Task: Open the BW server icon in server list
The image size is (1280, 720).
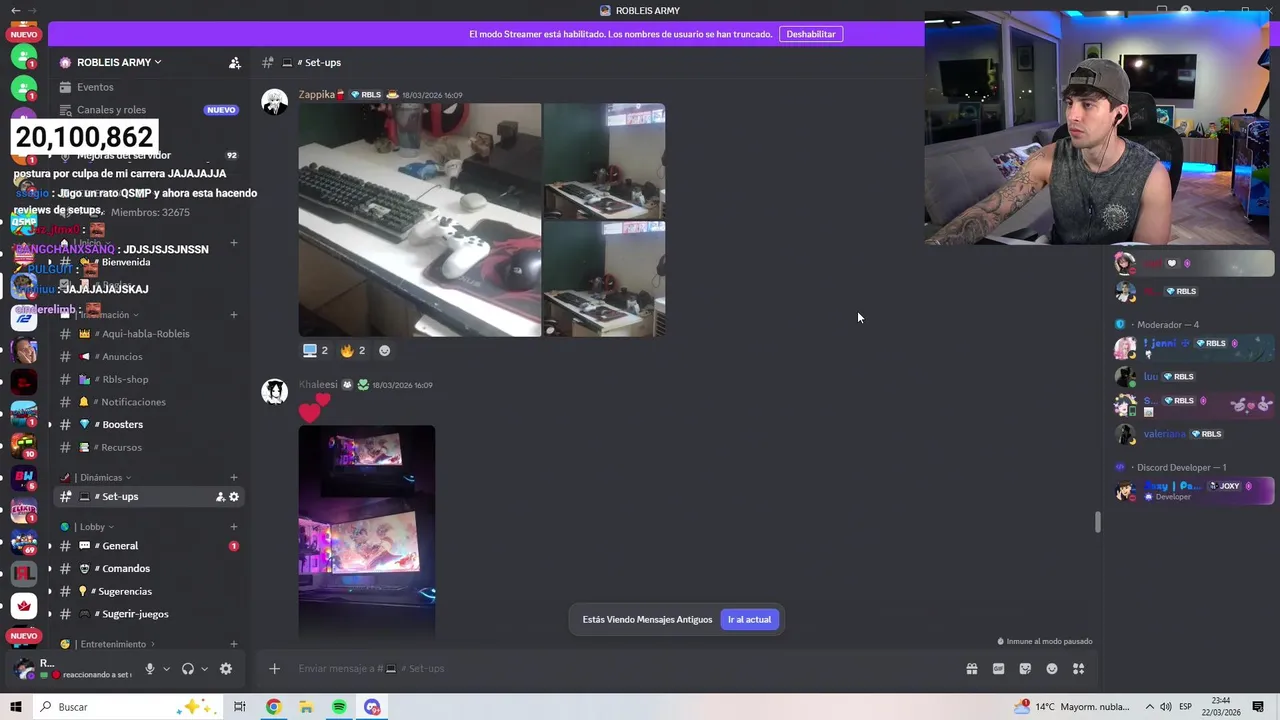Action: 24,477
